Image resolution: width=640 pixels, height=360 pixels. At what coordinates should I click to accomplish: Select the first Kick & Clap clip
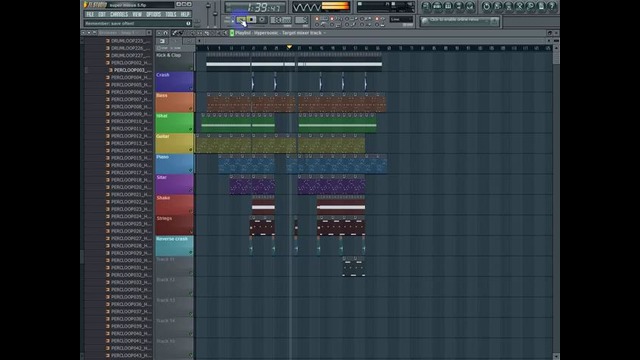tap(228, 62)
